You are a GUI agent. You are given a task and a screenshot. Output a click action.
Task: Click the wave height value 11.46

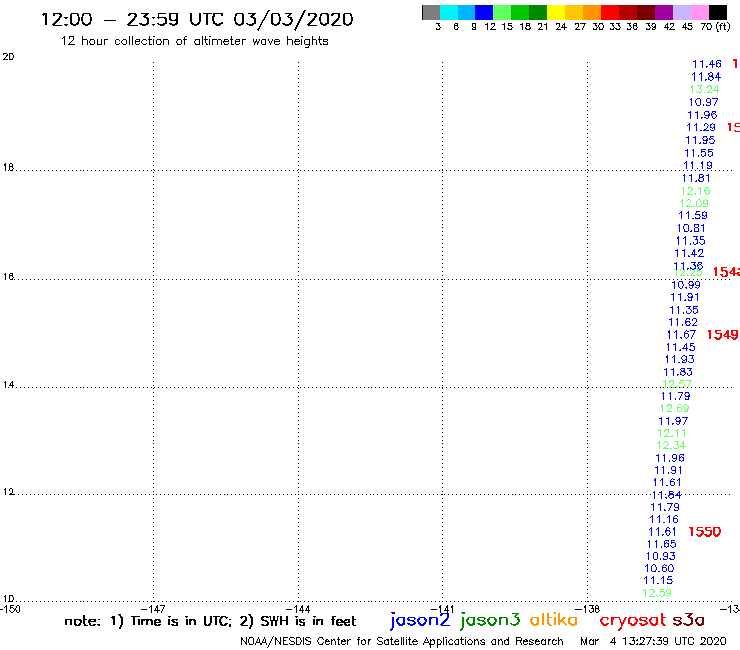coord(706,64)
